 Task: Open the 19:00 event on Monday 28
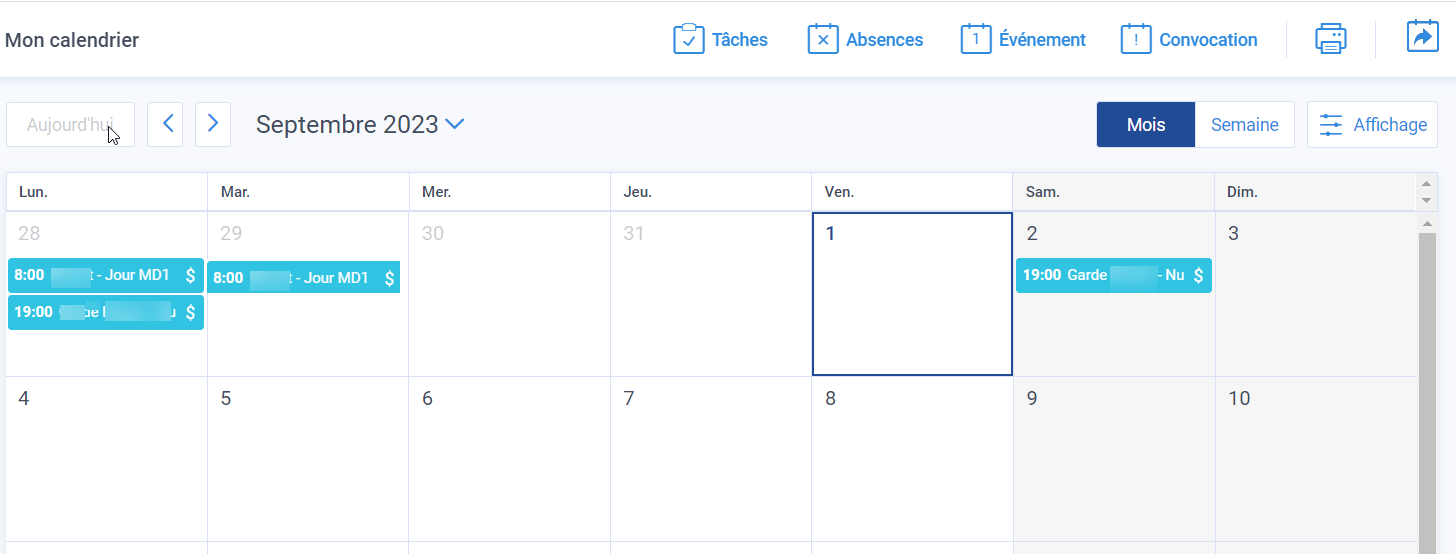point(106,312)
